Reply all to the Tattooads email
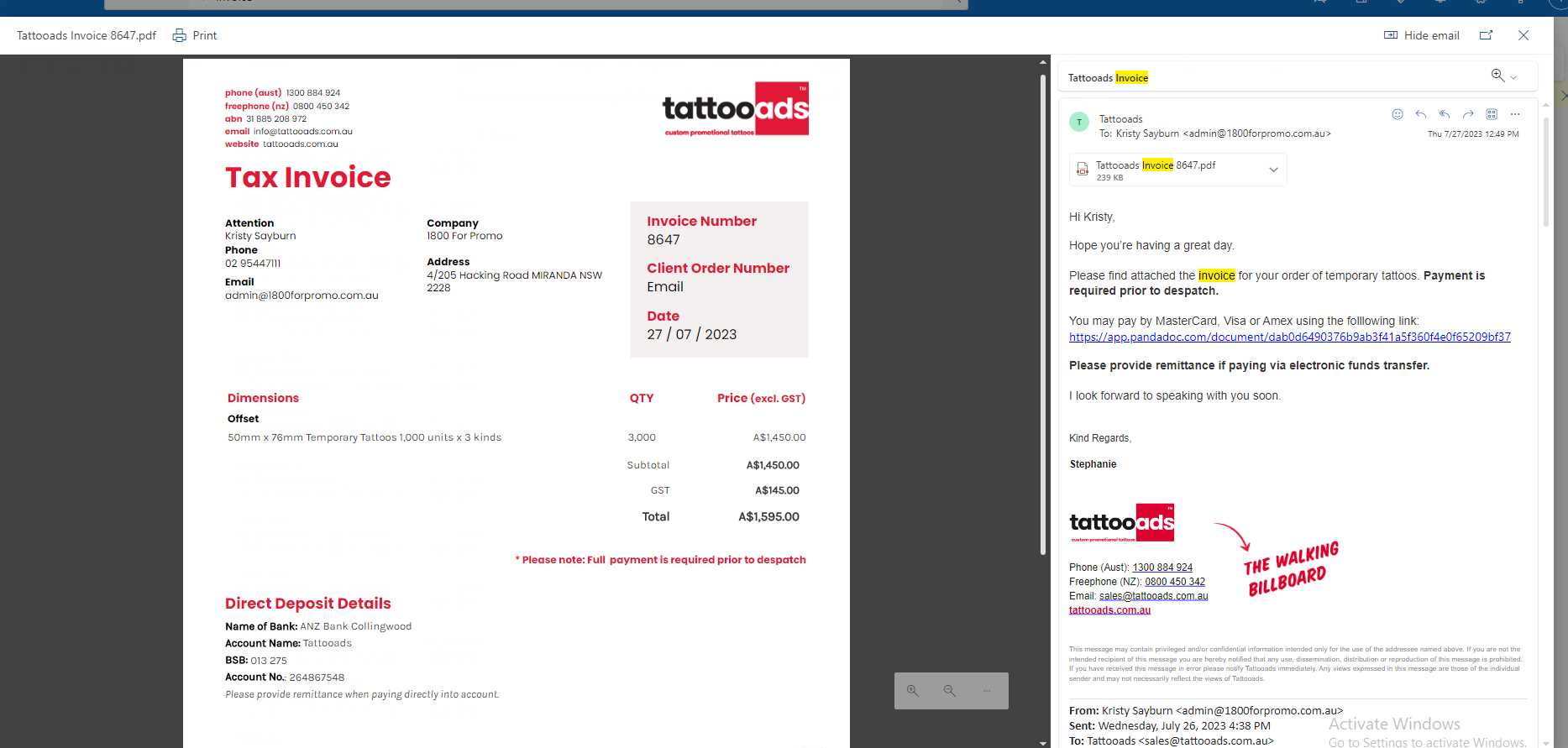 pyautogui.click(x=1445, y=114)
